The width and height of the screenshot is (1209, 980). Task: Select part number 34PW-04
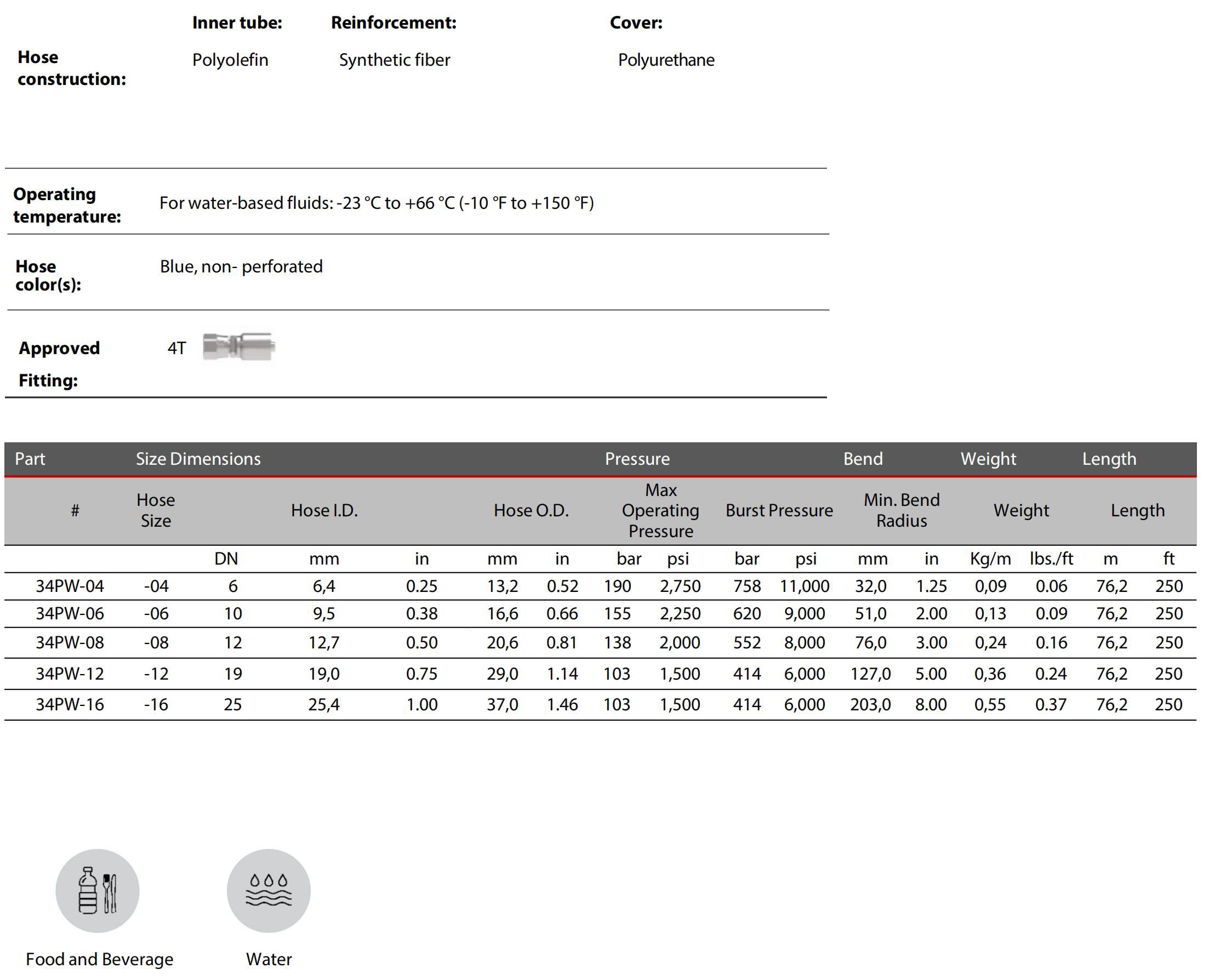click(70, 586)
